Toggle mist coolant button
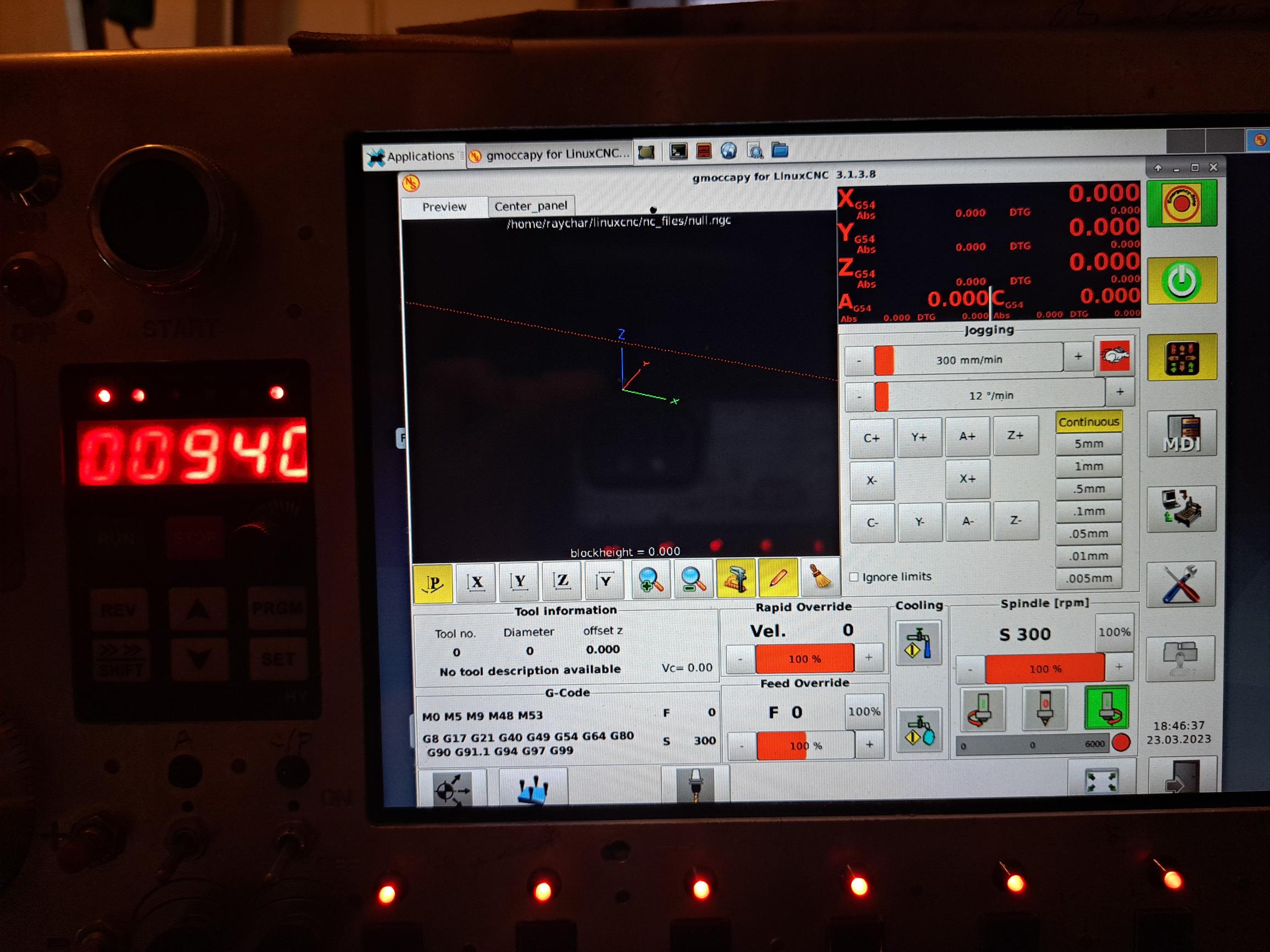This screenshot has width=1270, height=952. coord(920,730)
